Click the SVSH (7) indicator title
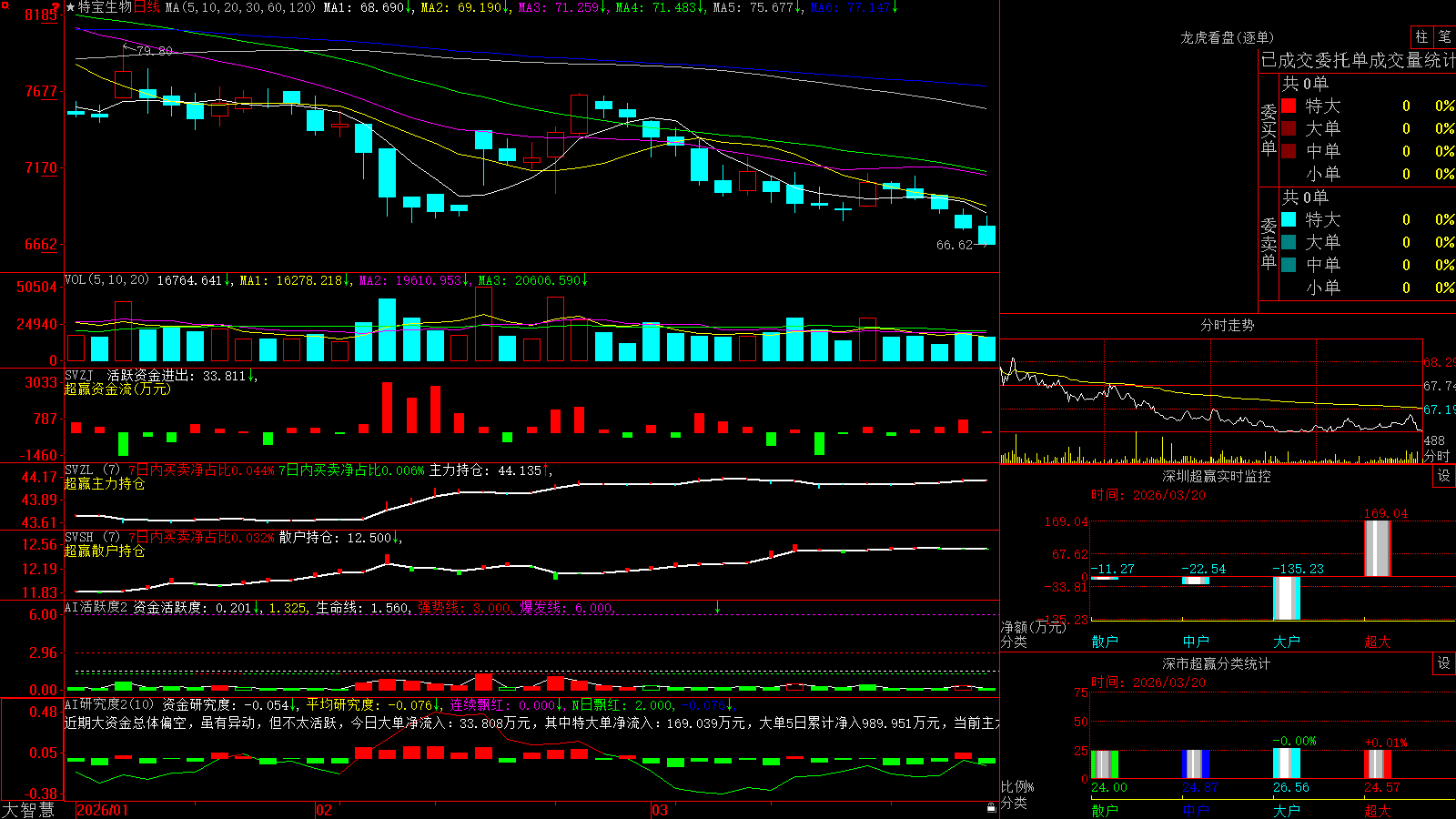The width and height of the screenshot is (1456, 819). [x=92, y=538]
